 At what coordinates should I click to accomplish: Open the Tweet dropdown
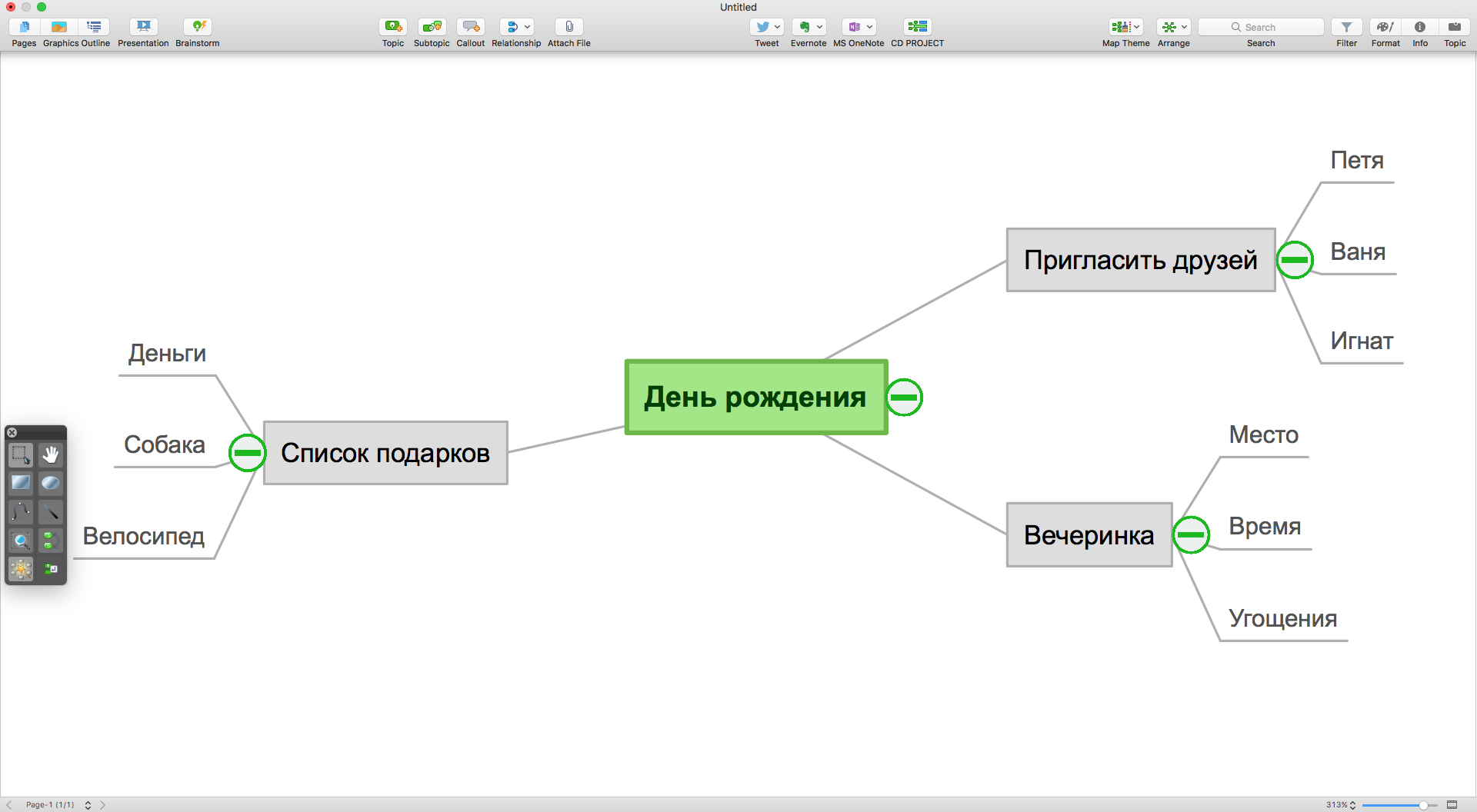[x=777, y=27]
